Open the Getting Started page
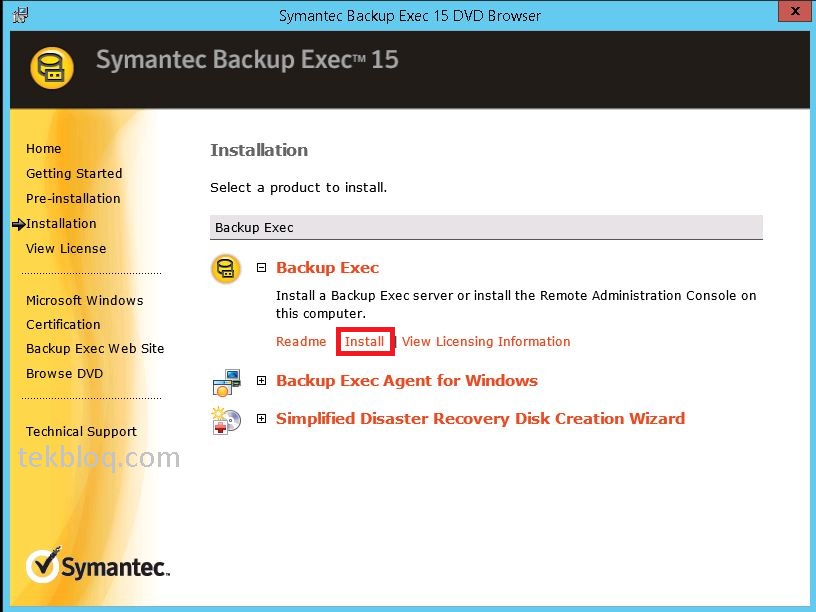The image size is (816, 612). [74, 174]
